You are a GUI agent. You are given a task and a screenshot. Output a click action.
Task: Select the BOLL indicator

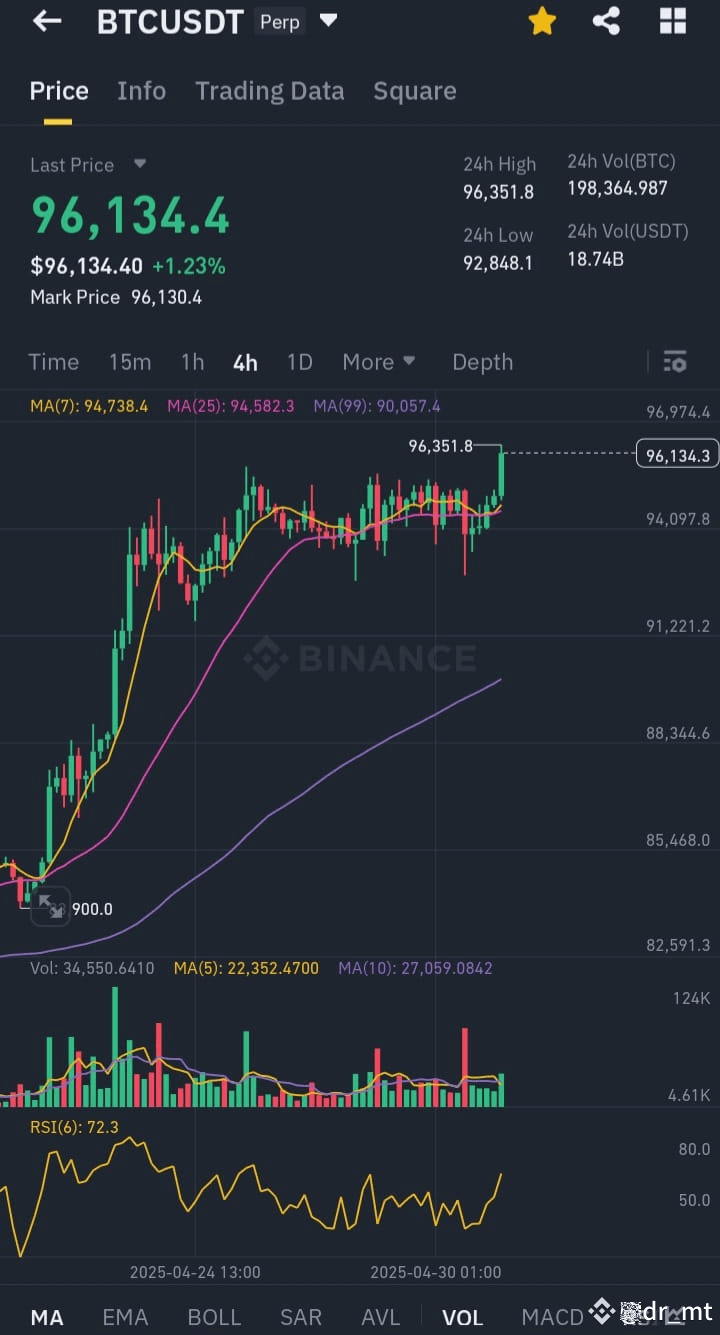tap(214, 1317)
